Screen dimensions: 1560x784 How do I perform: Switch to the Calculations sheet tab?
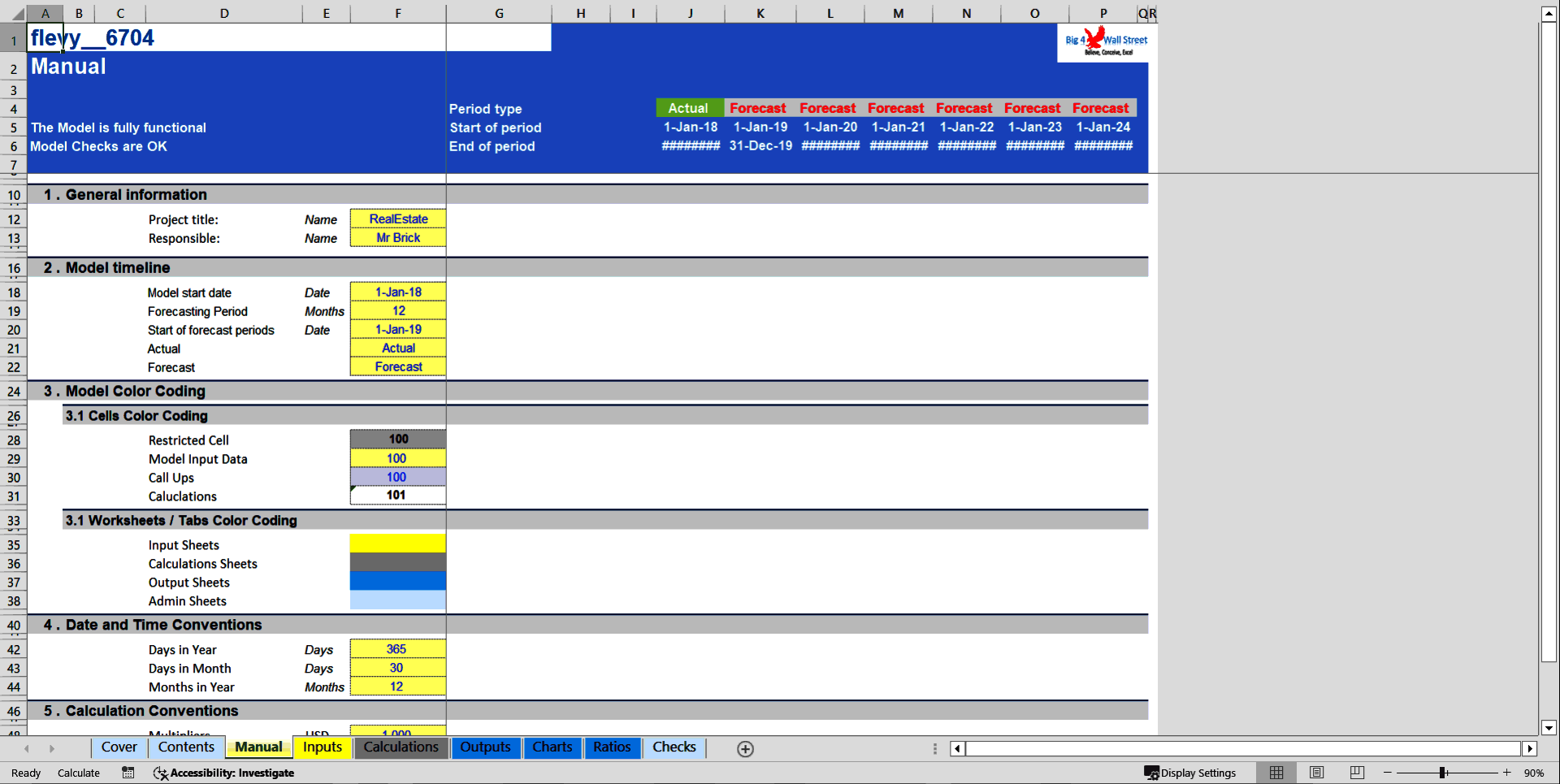(401, 747)
